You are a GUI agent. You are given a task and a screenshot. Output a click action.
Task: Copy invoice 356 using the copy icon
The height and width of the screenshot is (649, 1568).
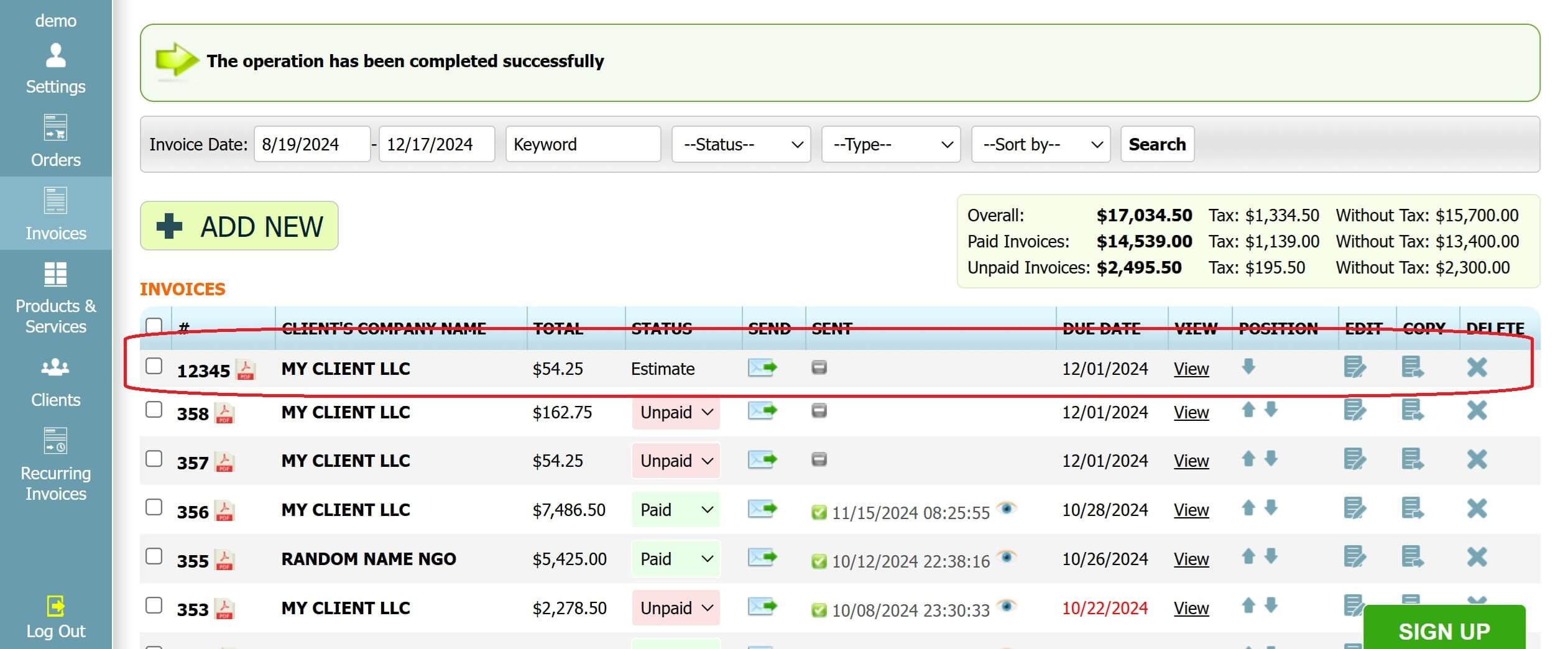tap(1413, 509)
